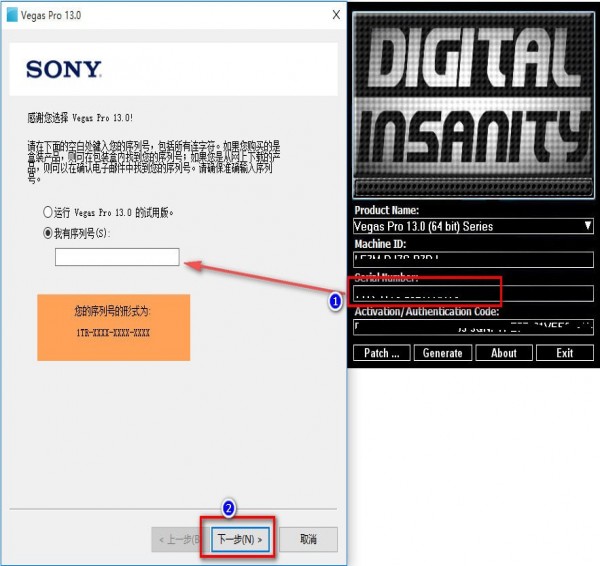This screenshot has width=600, height=566.
Task: Click the 感谢您选择 Vegas Pro 13.0! text
Action: point(80,118)
